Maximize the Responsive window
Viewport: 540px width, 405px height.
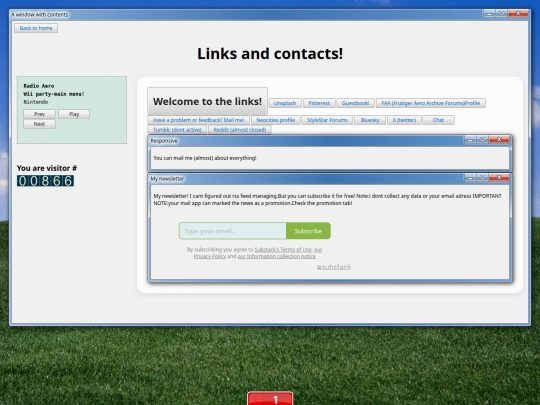click(x=483, y=139)
